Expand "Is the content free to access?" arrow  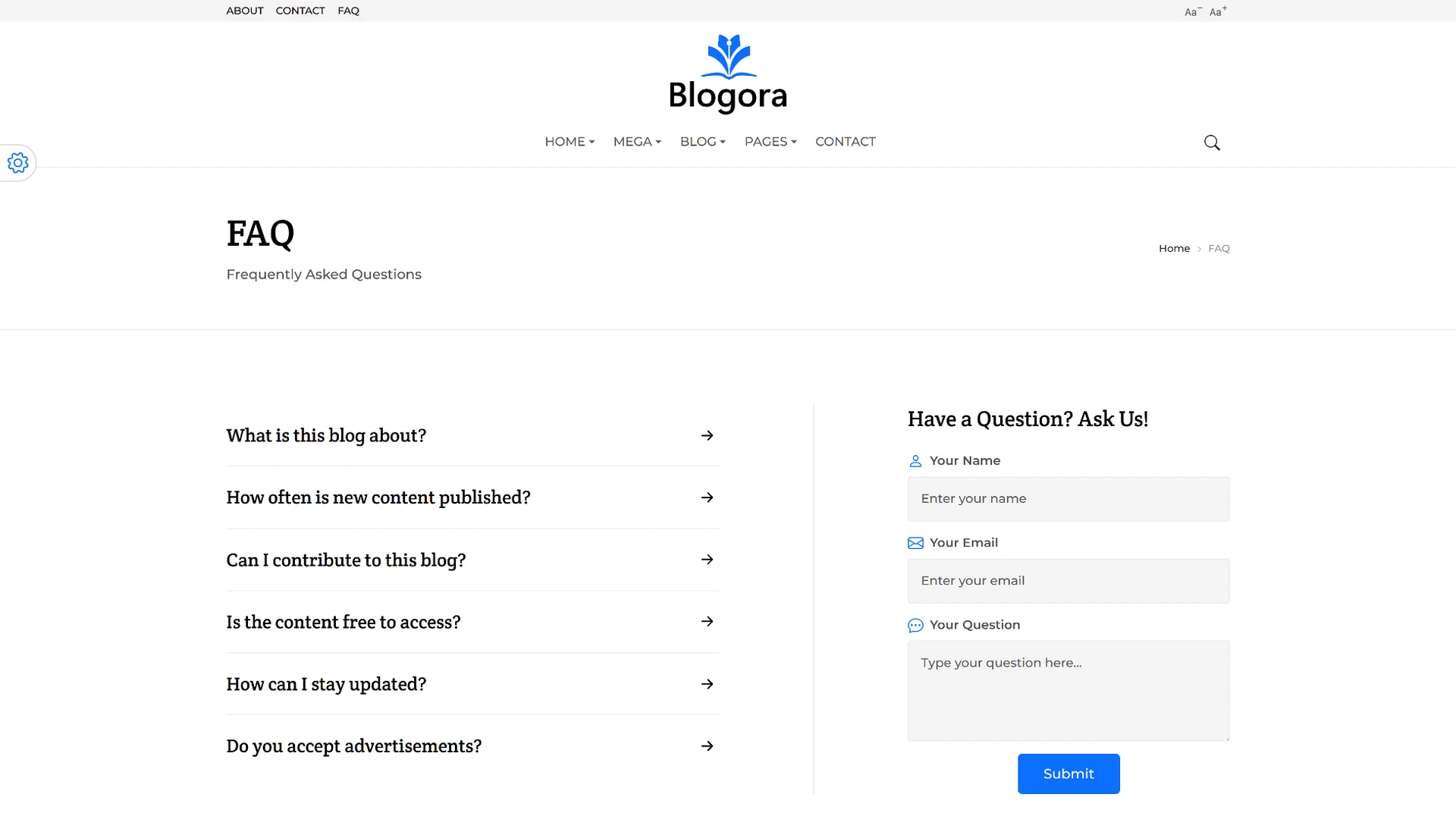click(707, 622)
